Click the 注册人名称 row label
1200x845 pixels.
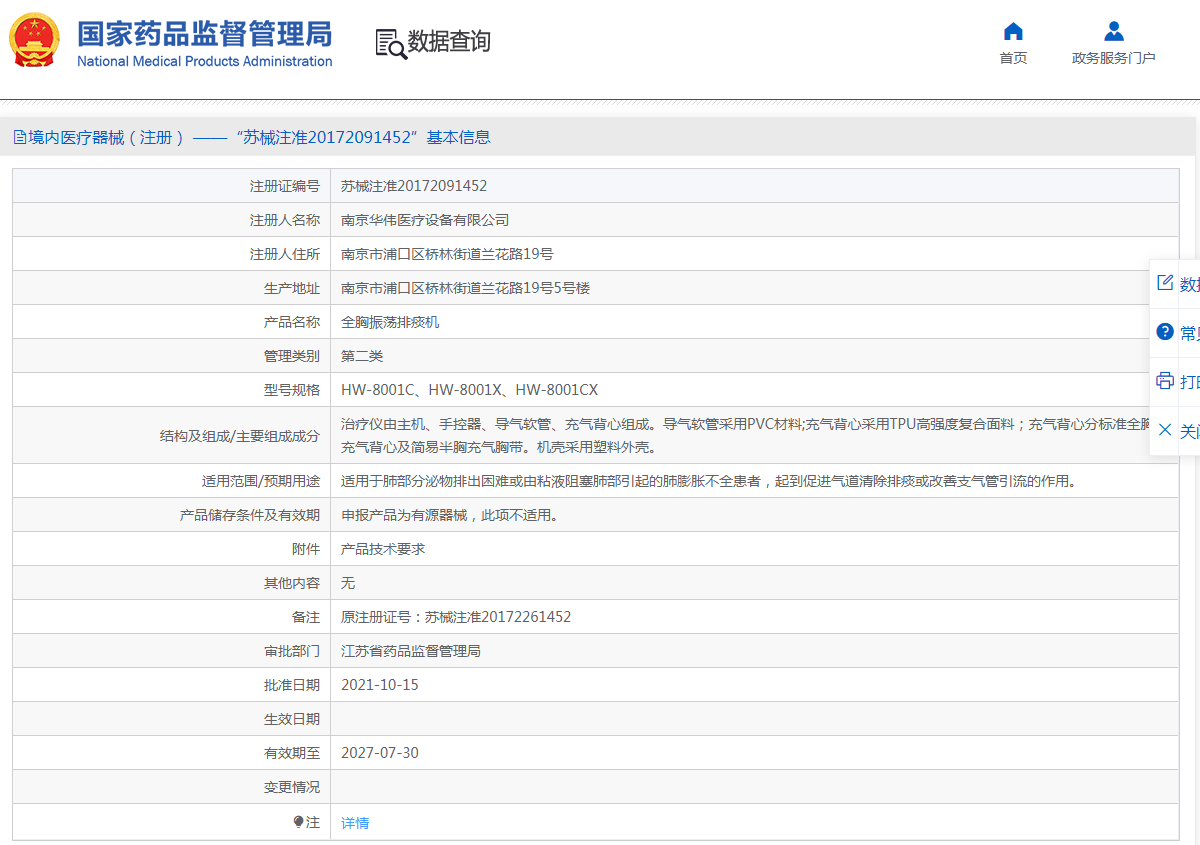[x=285, y=220]
